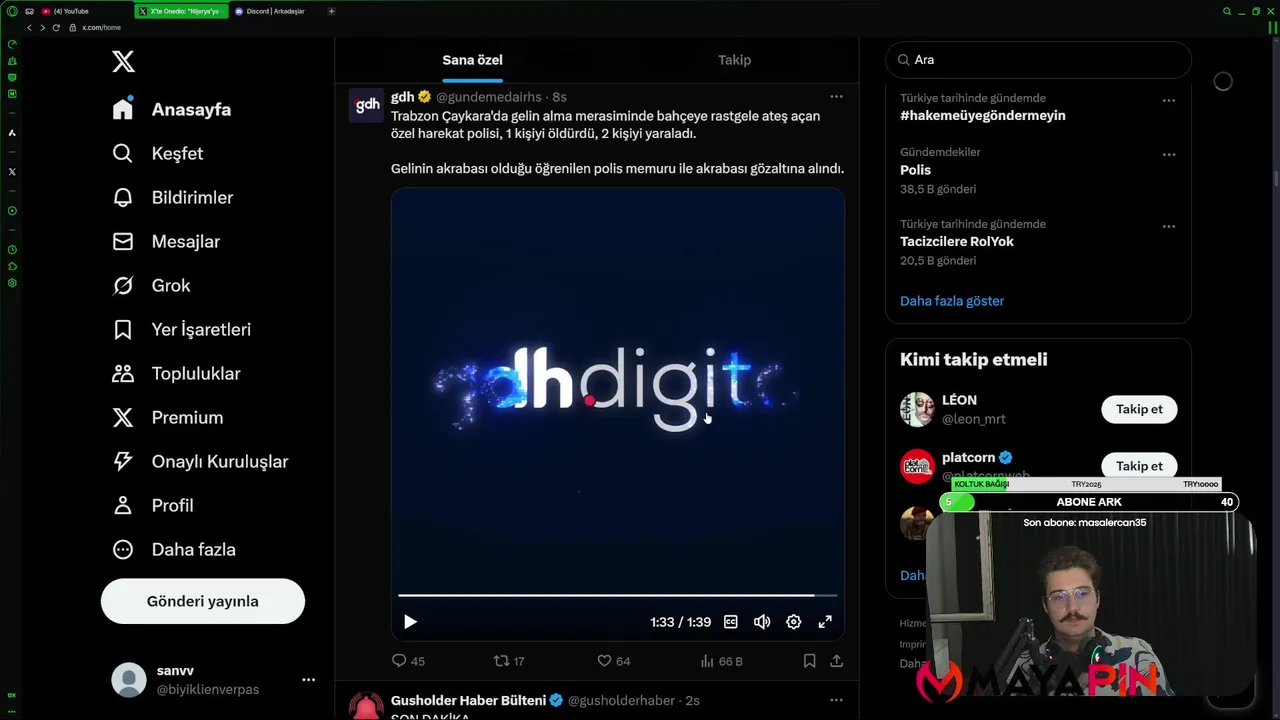Like the gdh tweet with 64 likes

pos(613,661)
